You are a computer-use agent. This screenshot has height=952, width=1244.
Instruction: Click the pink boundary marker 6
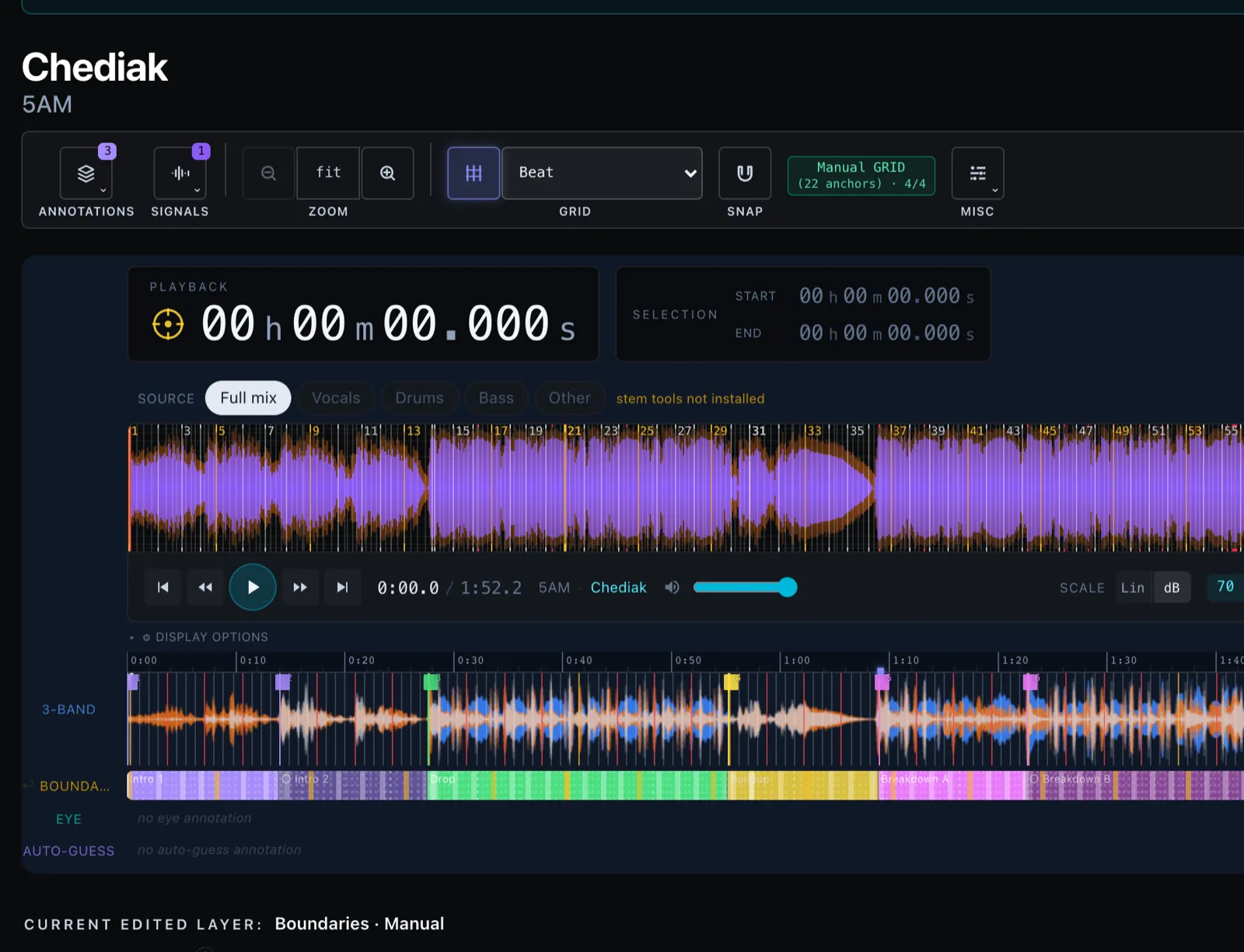[x=1030, y=682]
